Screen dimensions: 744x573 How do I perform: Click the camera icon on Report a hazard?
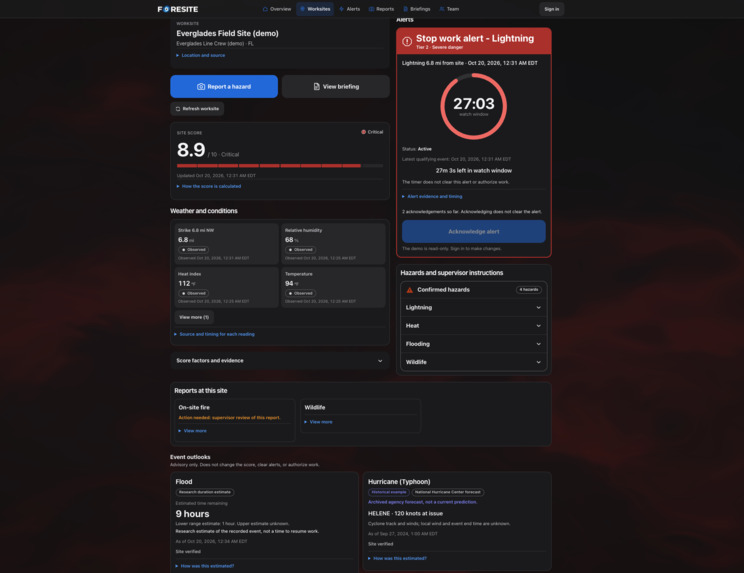pyautogui.click(x=201, y=87)
